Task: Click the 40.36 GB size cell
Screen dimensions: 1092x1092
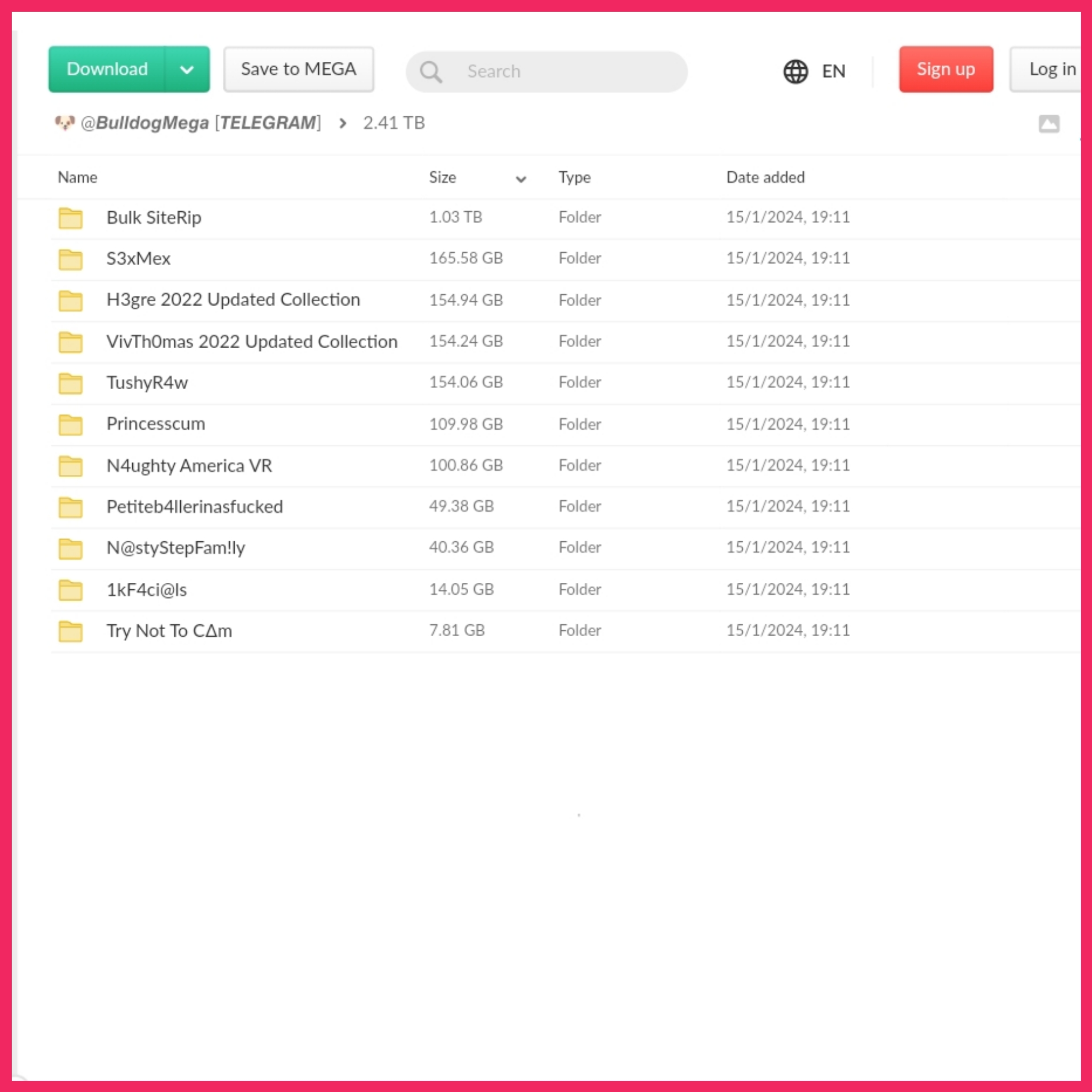Action: (461, 547)
